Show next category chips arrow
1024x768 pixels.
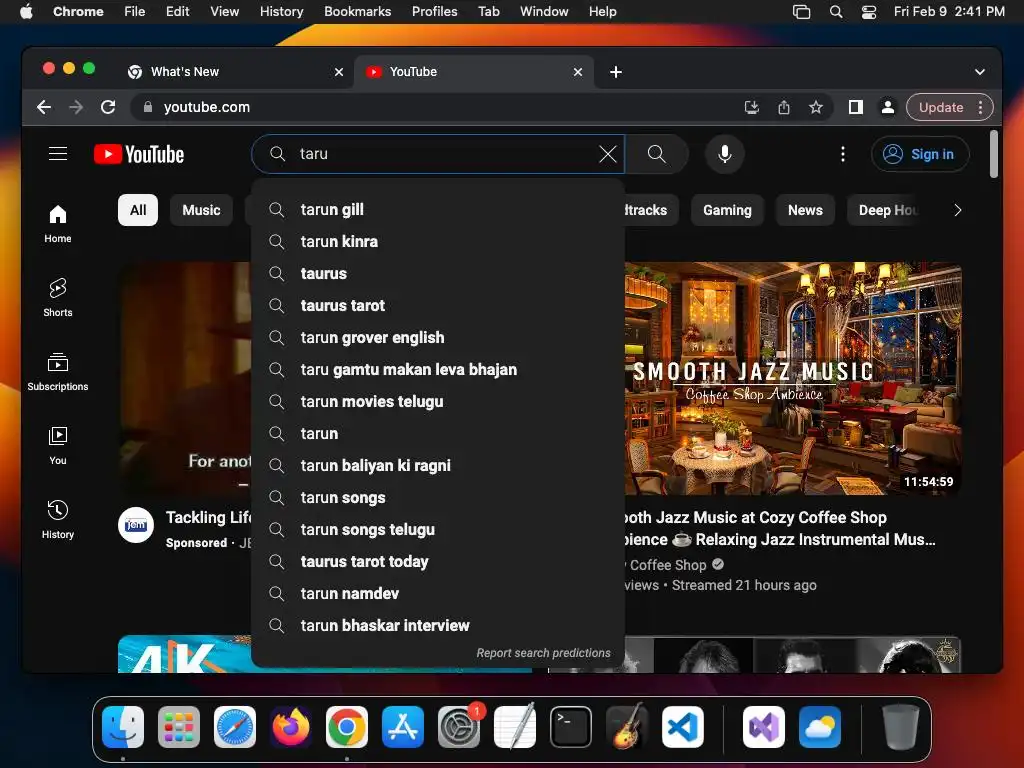[957, 210]
